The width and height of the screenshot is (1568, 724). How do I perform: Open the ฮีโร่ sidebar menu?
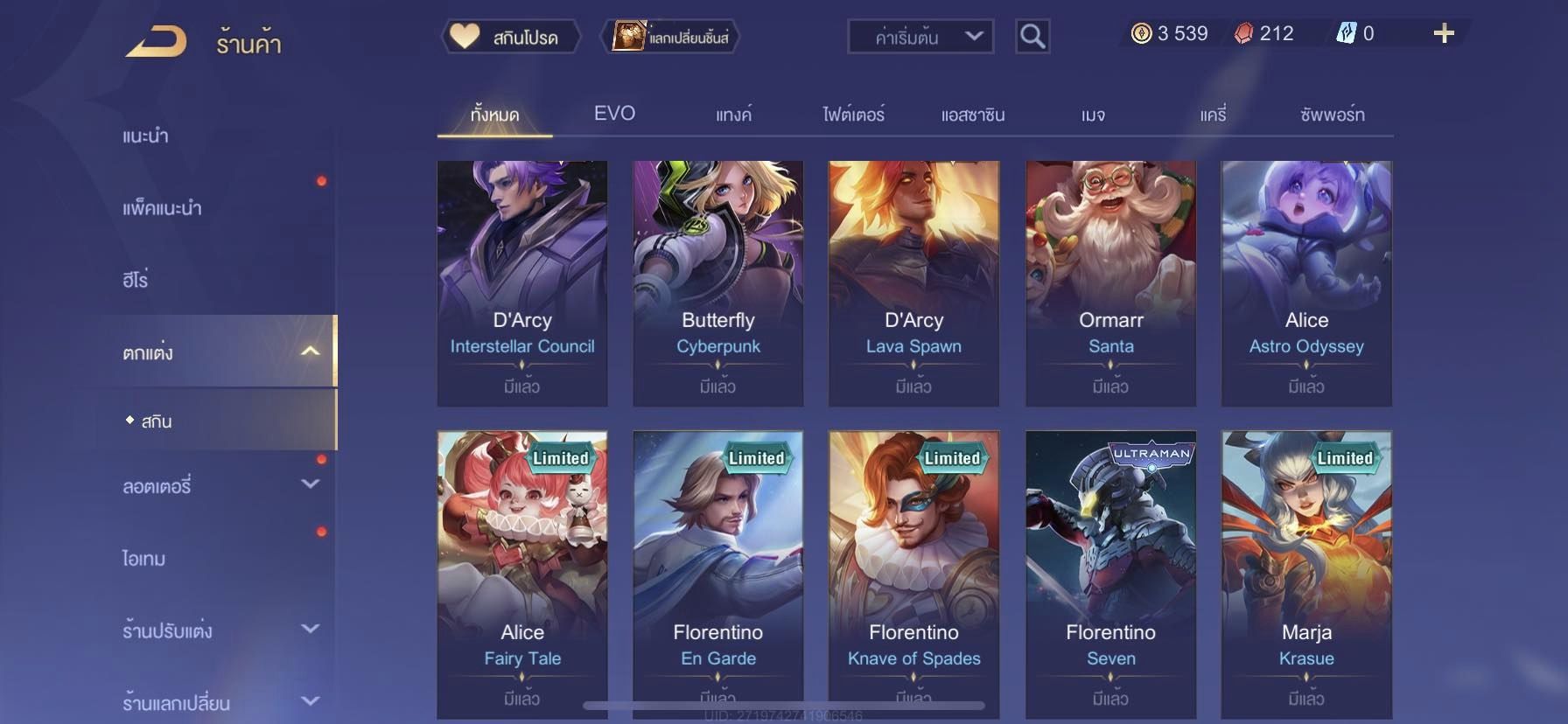(136, 280)
